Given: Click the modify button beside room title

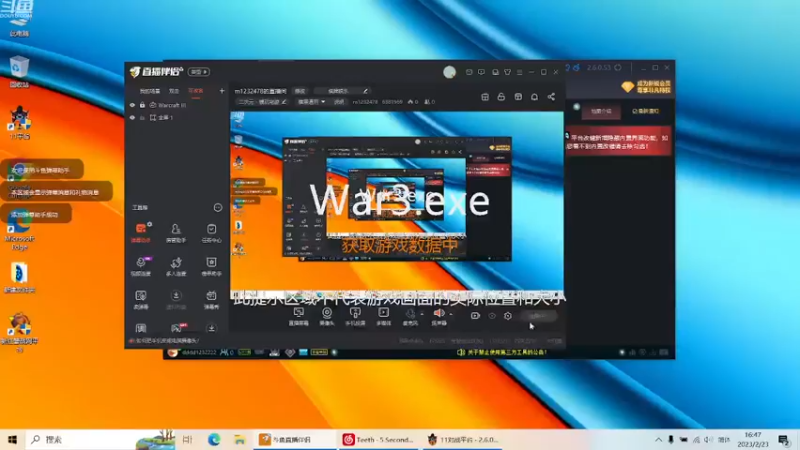Looking at the screenshot, I should [300, 91].
